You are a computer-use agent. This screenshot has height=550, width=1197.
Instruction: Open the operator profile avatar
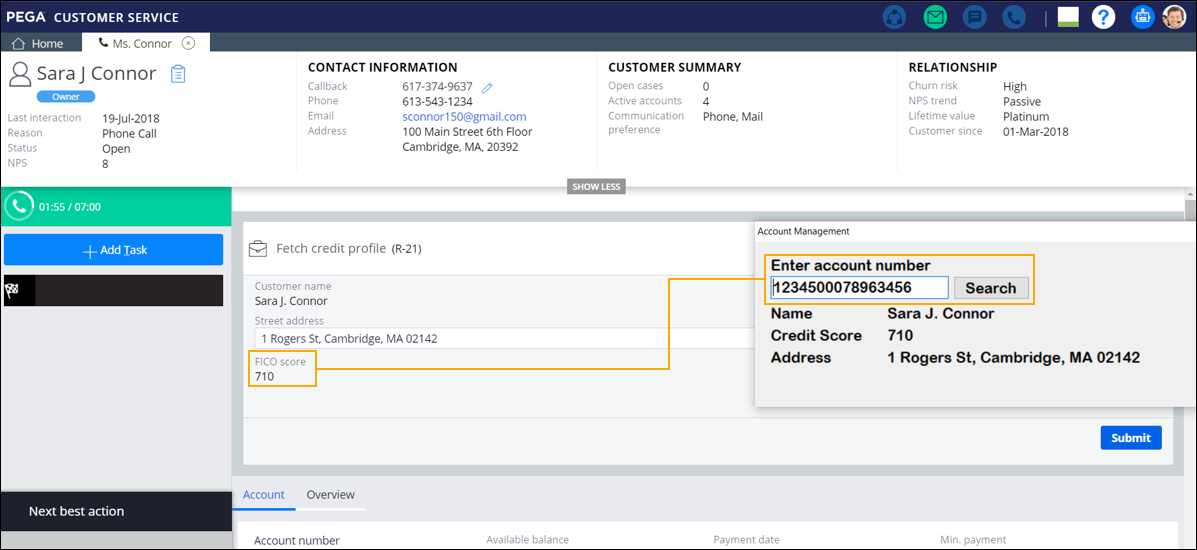click(1174, 17)
